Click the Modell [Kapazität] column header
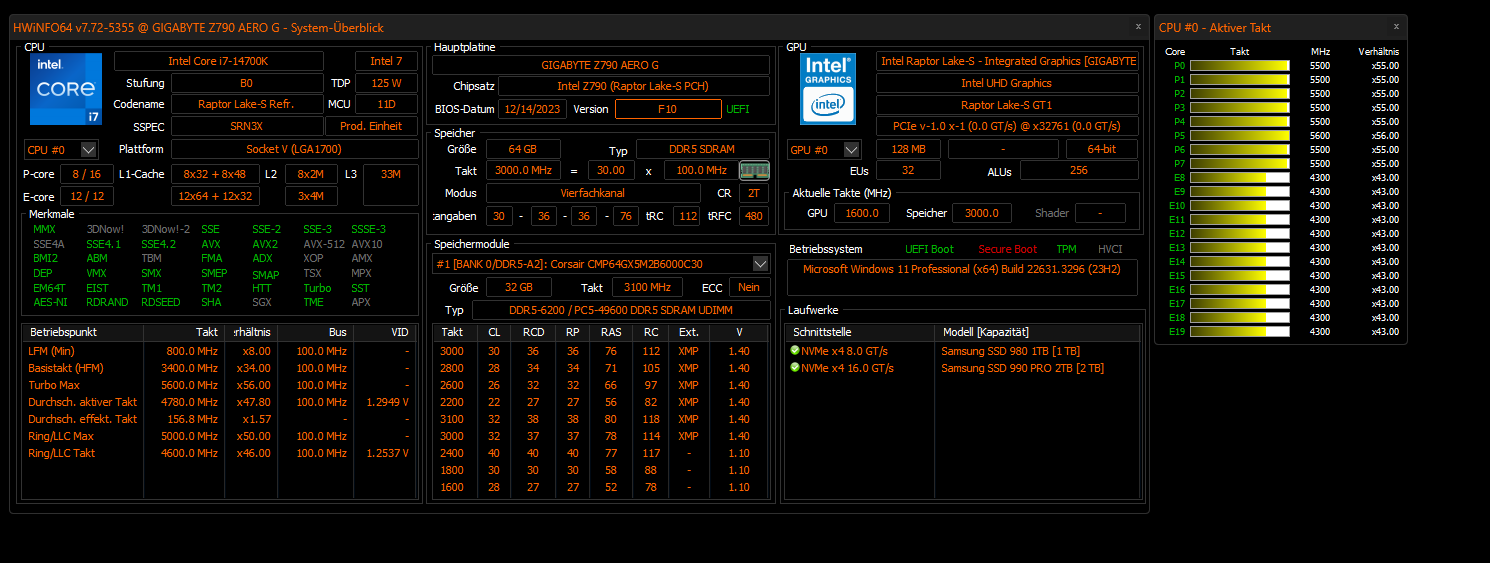Screen dimensions: 1490x563 pos(1037,332)
